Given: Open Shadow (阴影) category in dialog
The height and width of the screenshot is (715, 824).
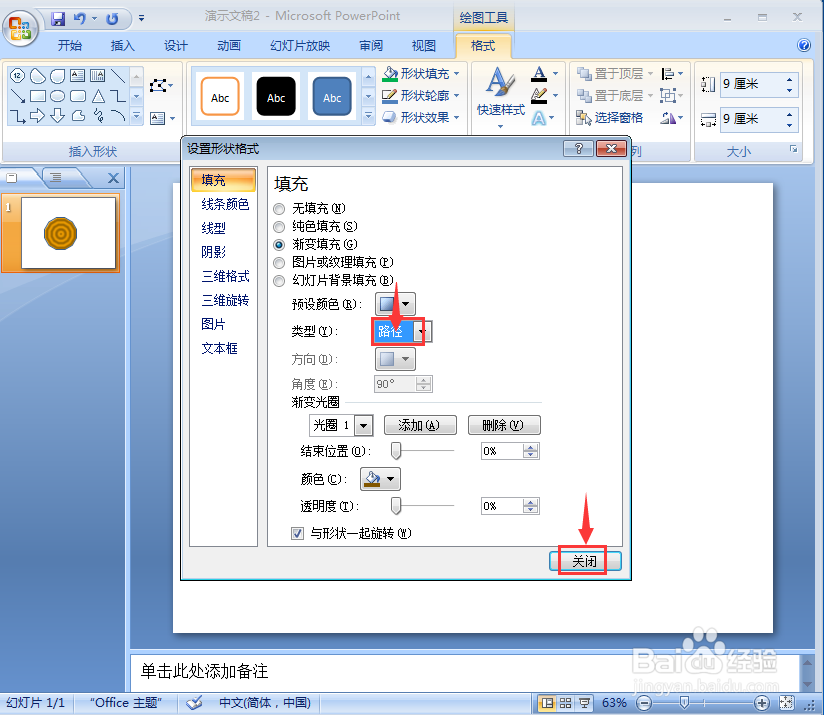Looking at the screenshot, I should (x=213, y=252).
